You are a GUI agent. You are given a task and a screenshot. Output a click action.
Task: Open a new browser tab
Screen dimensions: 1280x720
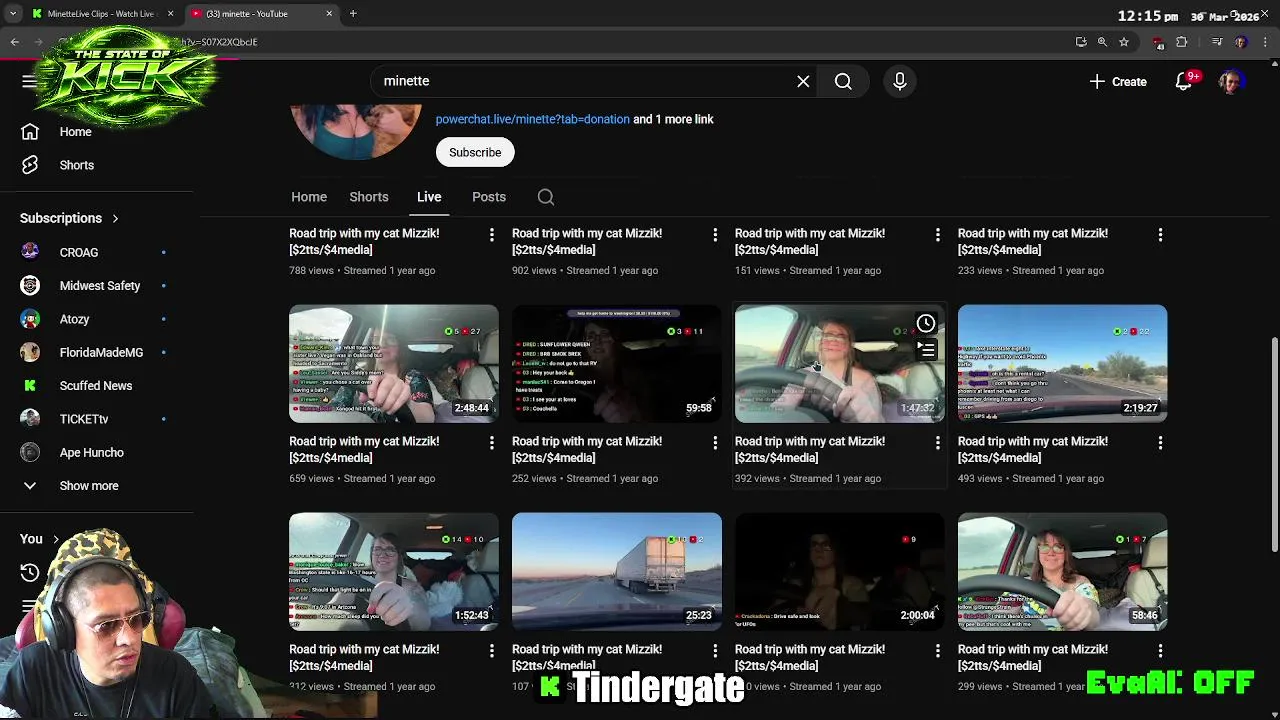click(x=353, y=14)
